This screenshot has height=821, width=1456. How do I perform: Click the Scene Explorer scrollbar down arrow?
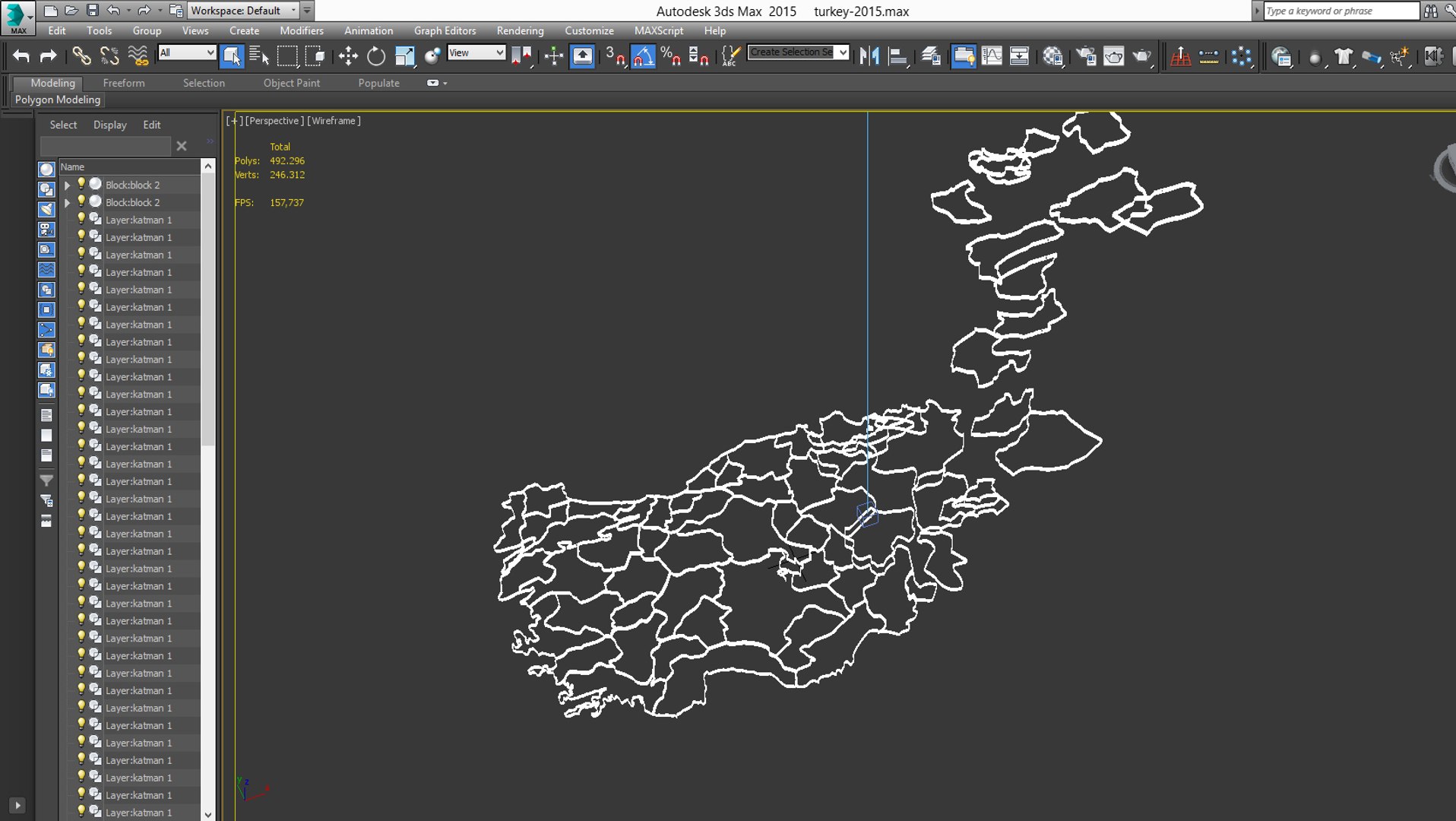[x=207, y=814]
